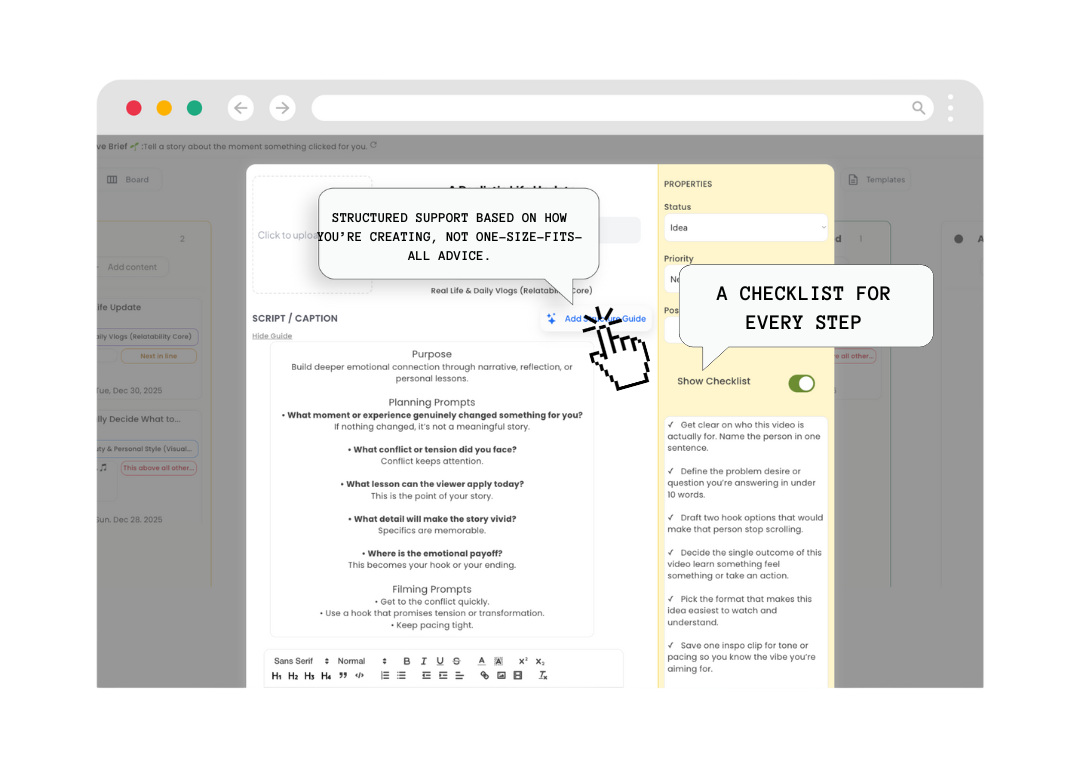Create an ordered numbered list

coord(385,675)
